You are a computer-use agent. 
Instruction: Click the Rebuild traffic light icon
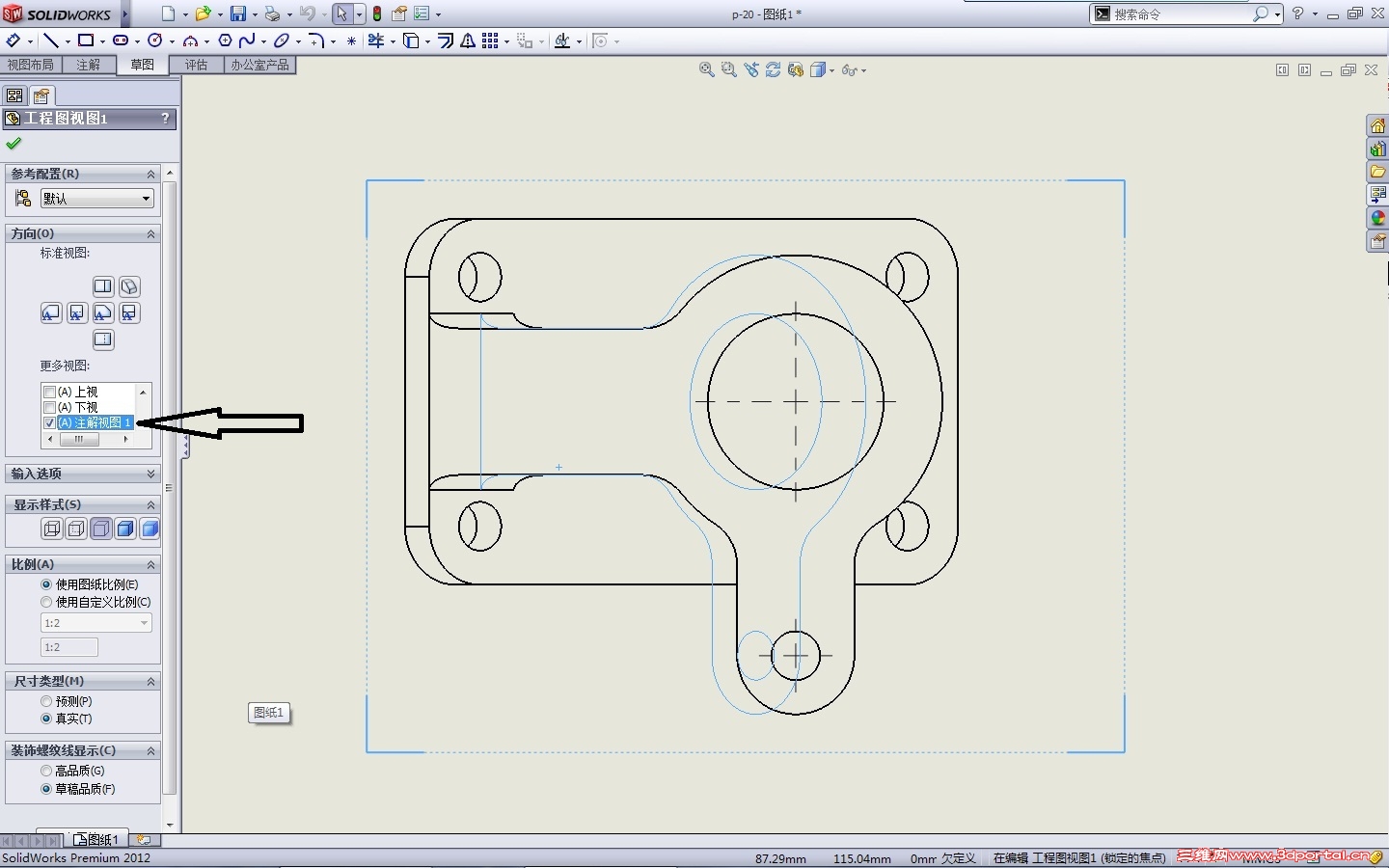[x=377, y=14]
